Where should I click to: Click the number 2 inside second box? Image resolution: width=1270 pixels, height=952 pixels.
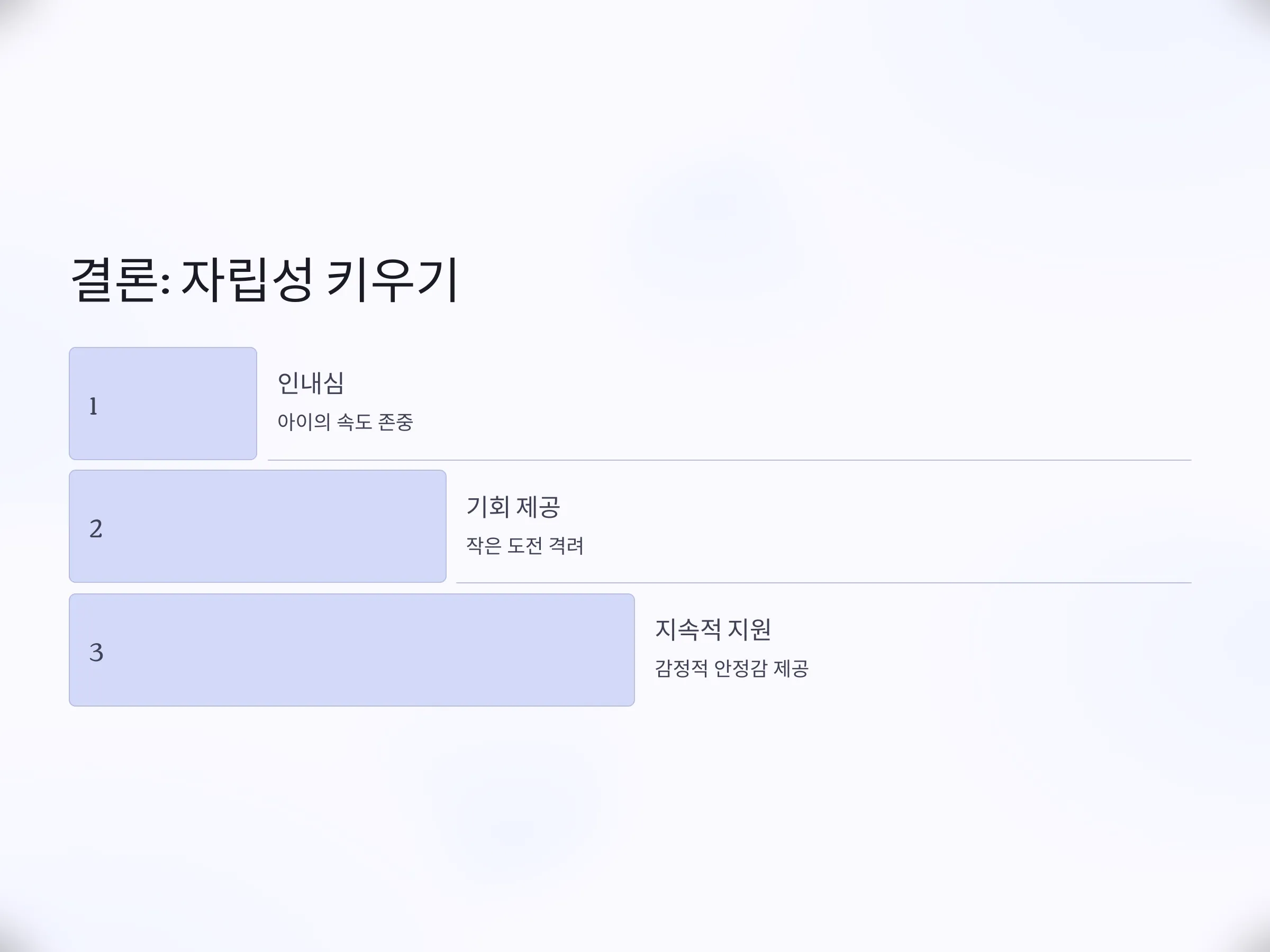(96, 528)
